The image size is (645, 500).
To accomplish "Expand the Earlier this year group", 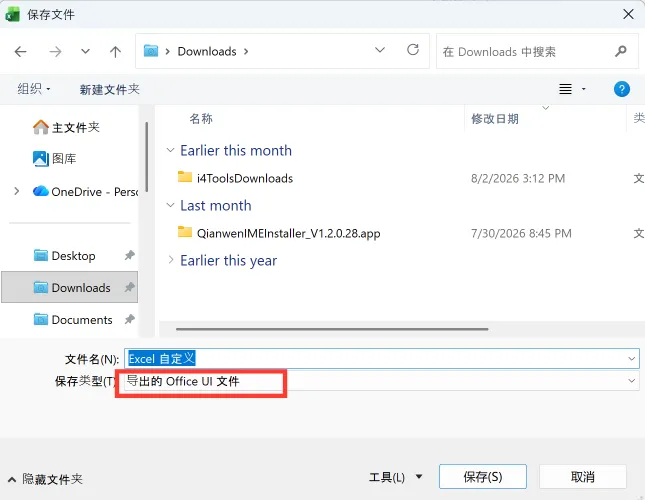I will pyautogui.click(x=170, y=260).
